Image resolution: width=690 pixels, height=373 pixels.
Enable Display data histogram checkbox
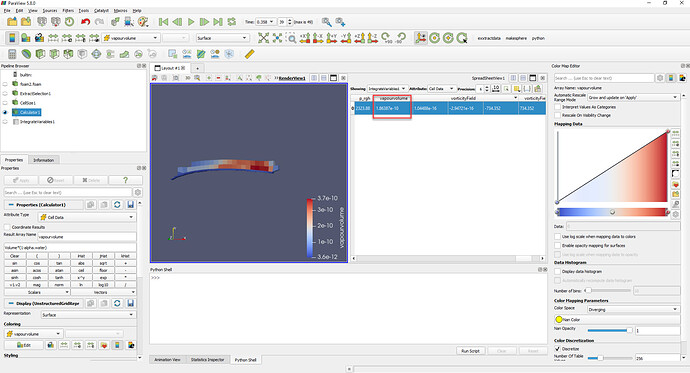tap(558, 271)
